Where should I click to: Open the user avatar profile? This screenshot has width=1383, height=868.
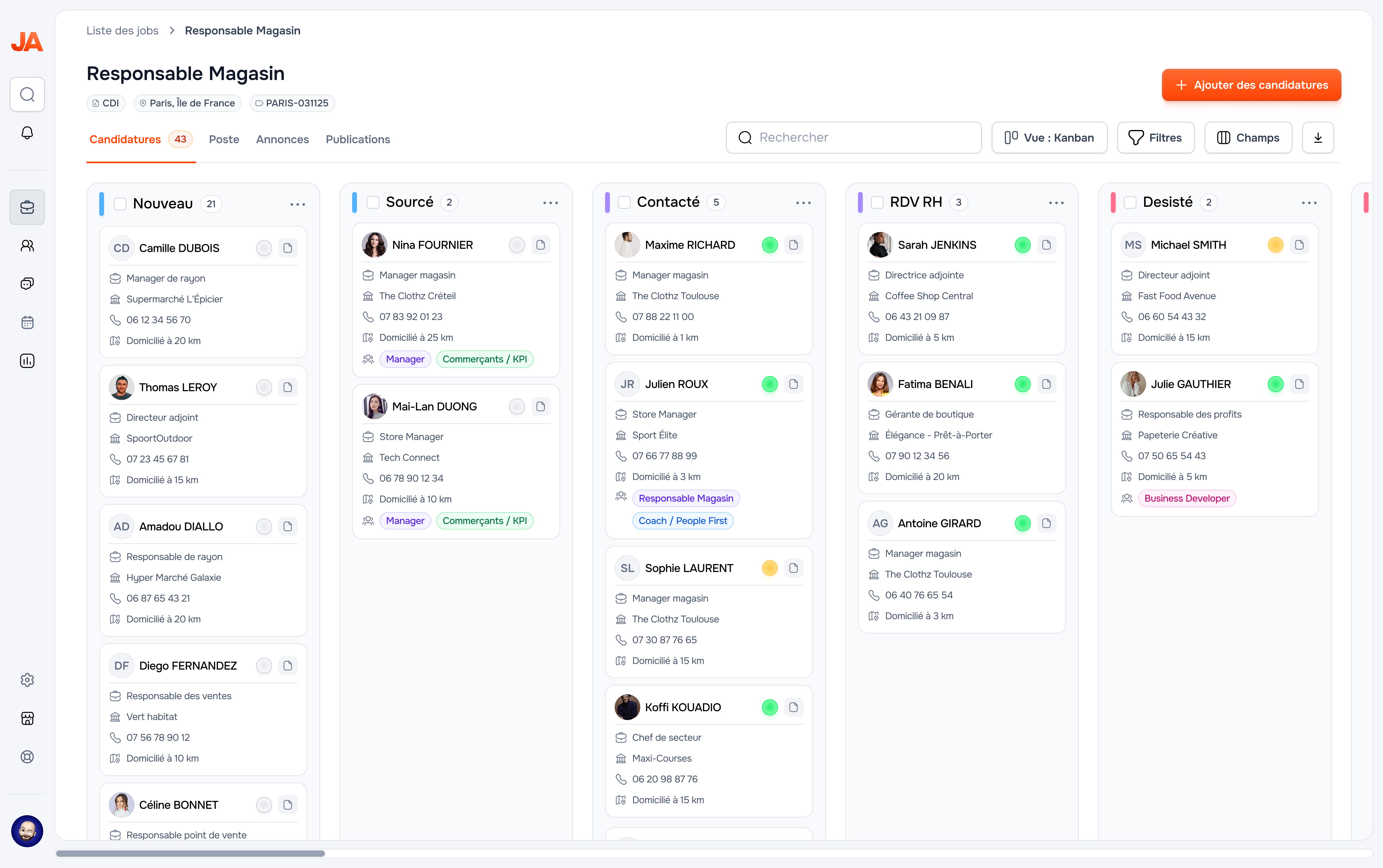coord(27,831)
